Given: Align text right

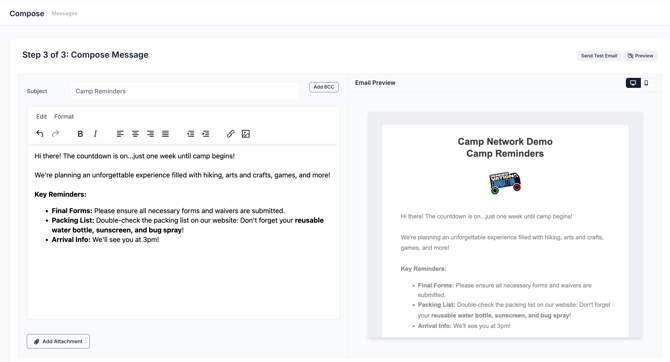Looking at the screenshot, I should 150,134.
